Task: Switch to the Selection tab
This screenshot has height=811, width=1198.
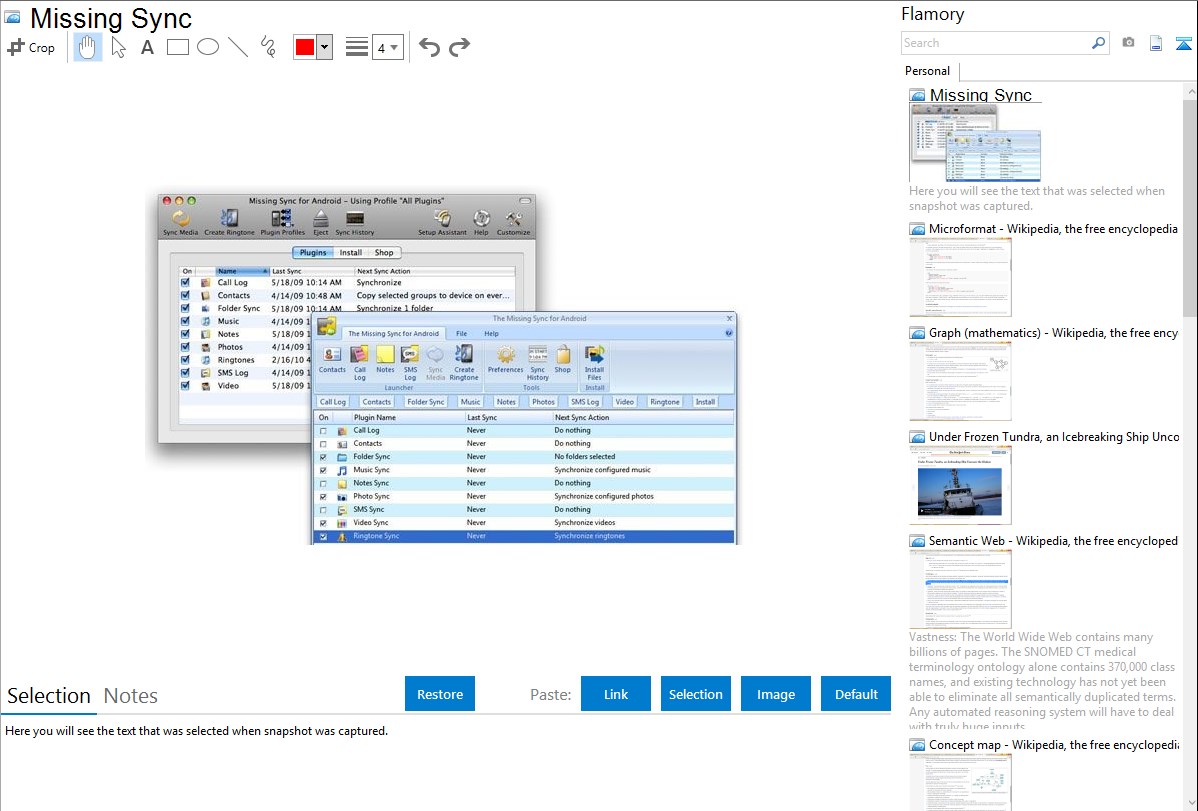Action: [49, 696]
